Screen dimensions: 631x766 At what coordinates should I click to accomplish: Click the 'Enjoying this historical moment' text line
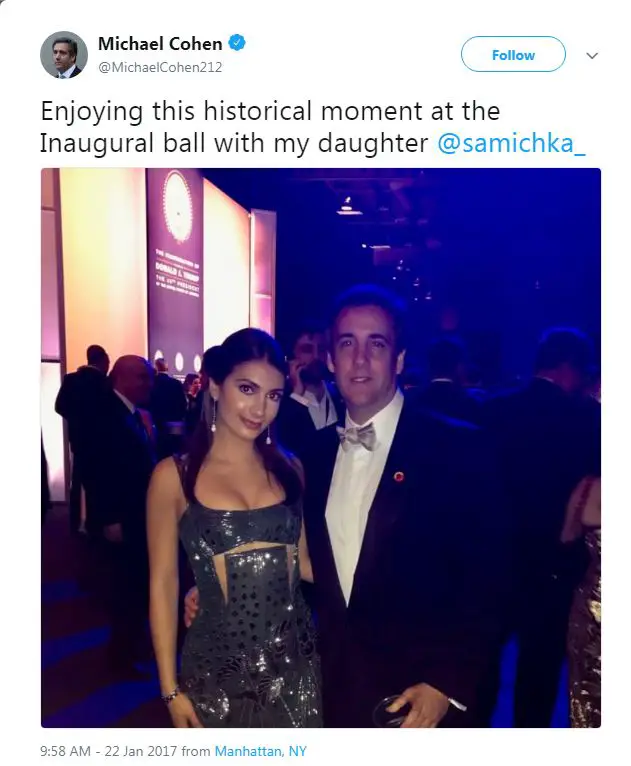270,111
